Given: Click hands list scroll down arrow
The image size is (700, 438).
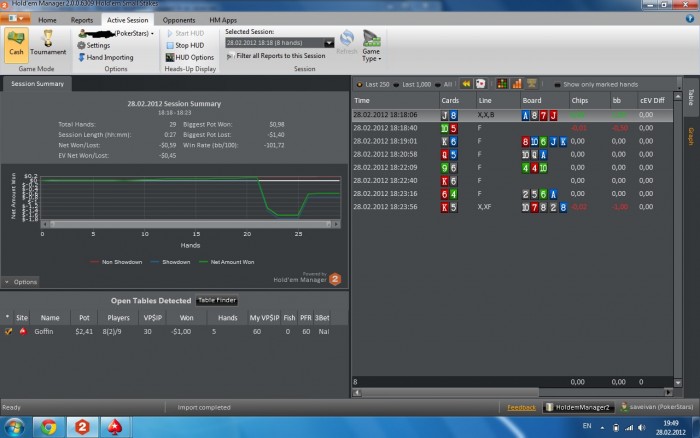Looking at the screenshot, I should (x=678, y=383).
